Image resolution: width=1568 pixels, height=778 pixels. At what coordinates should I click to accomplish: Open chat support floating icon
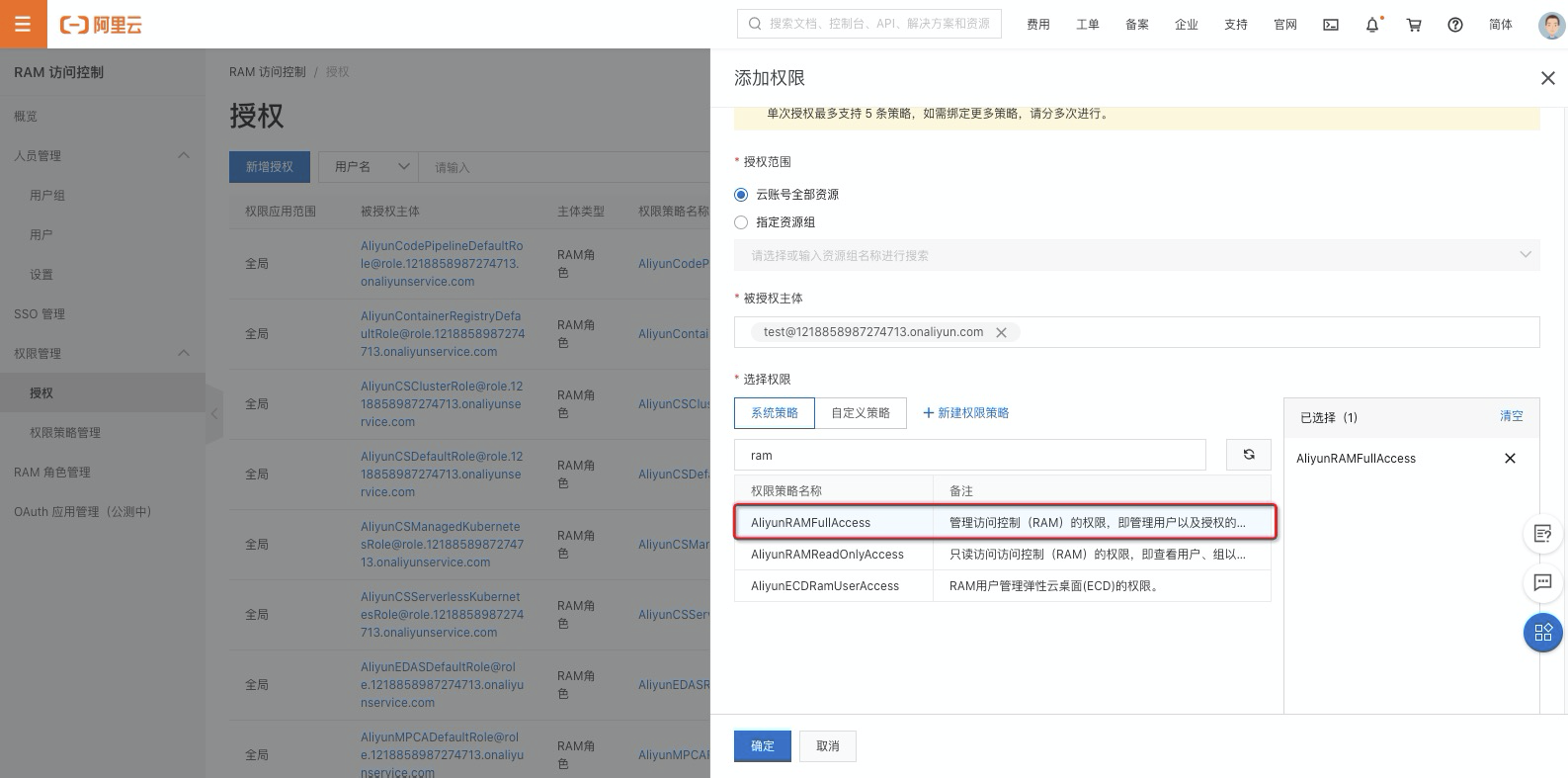pos(1542,582)
